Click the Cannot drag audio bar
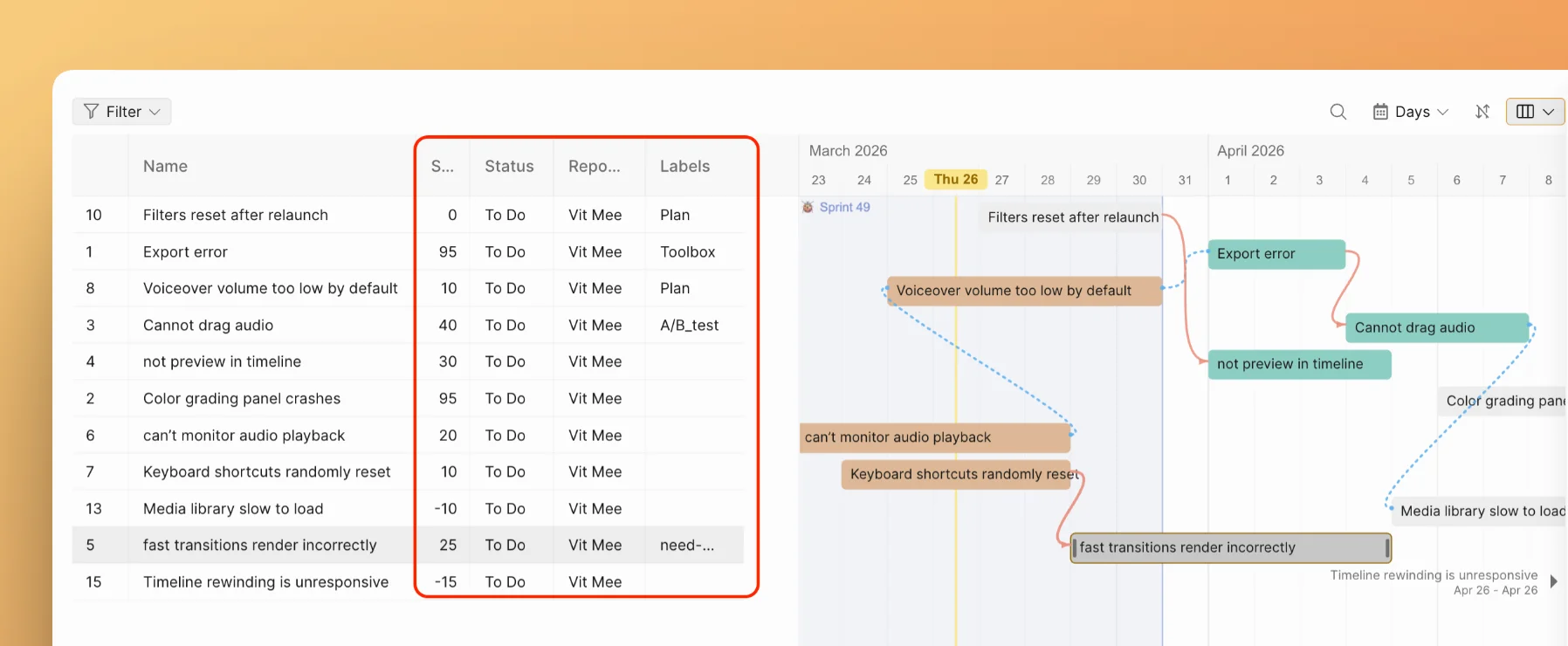 pyautogui.click(x=1436, y=327)
